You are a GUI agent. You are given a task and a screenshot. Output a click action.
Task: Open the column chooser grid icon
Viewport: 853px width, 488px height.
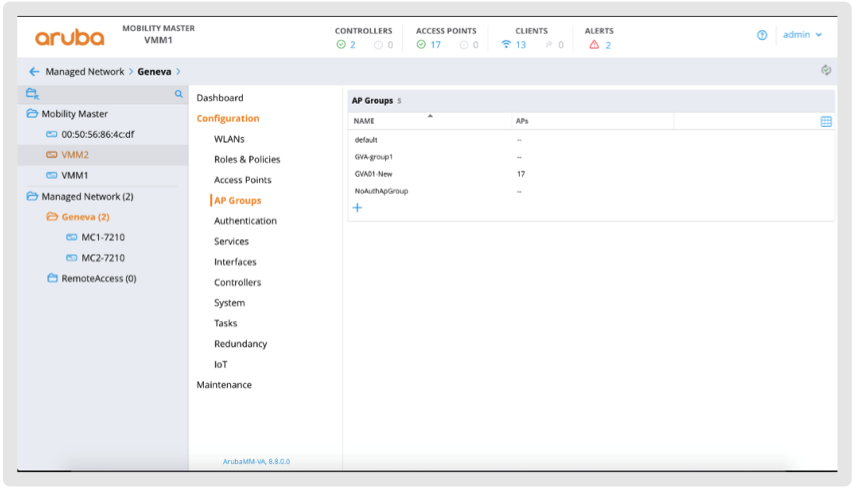(x=826, y=121)
